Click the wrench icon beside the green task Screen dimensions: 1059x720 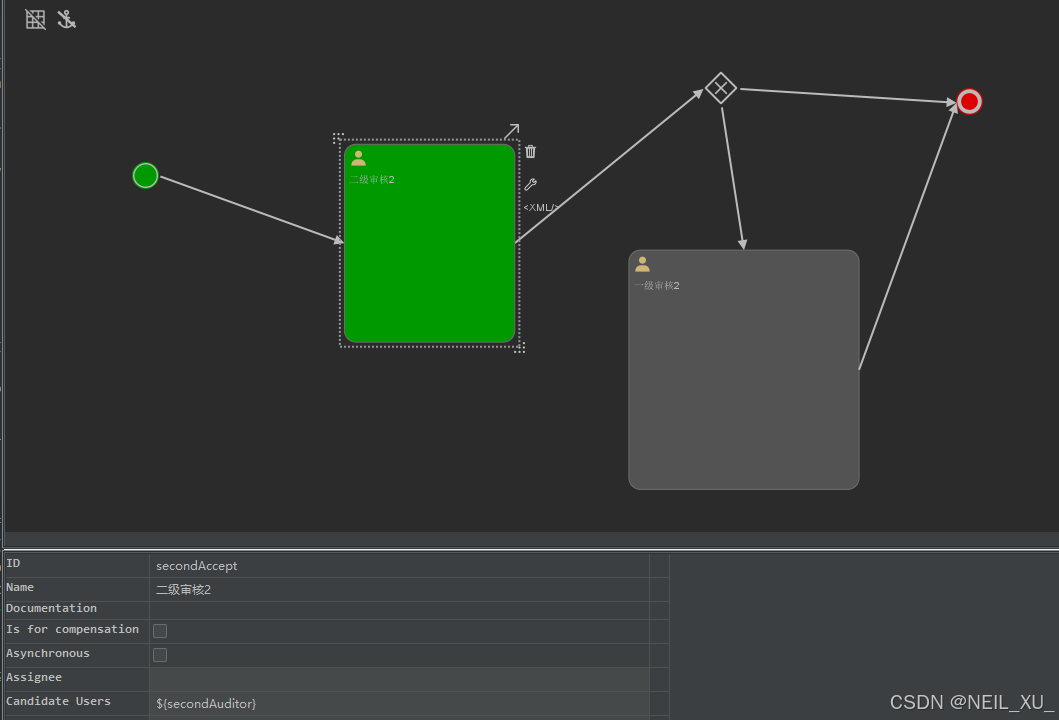tap(531, 185)
